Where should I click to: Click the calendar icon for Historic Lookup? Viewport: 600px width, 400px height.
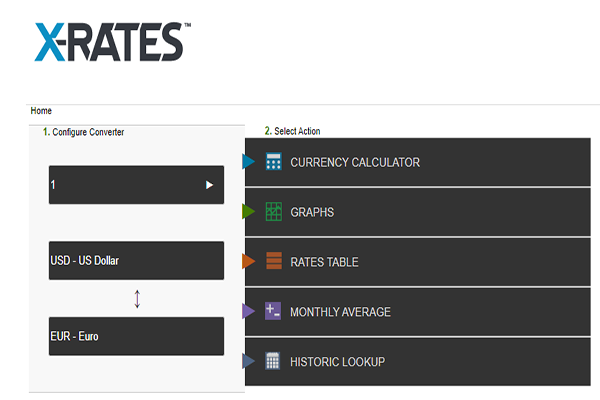pyautogui.click(x=273, y=361)
